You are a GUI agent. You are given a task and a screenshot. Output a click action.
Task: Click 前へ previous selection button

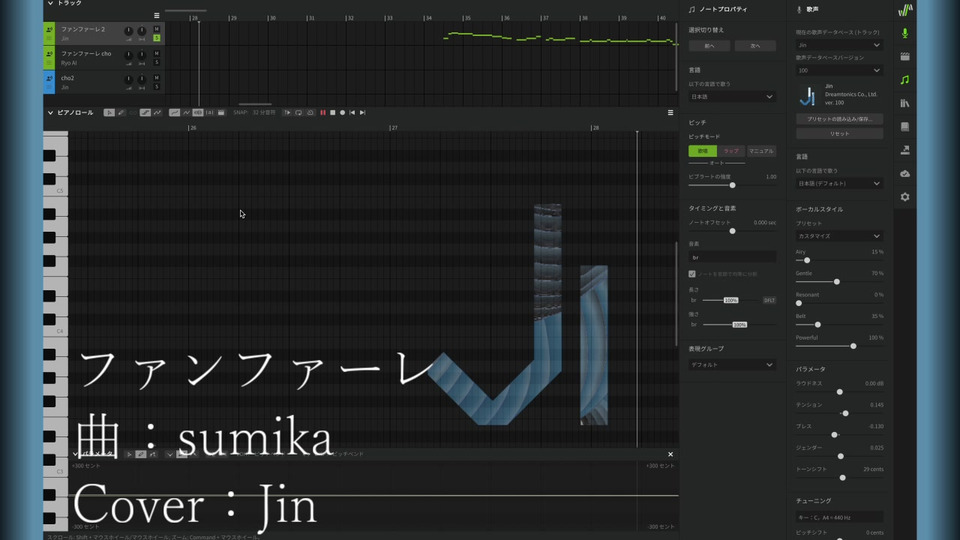[709, 46]
